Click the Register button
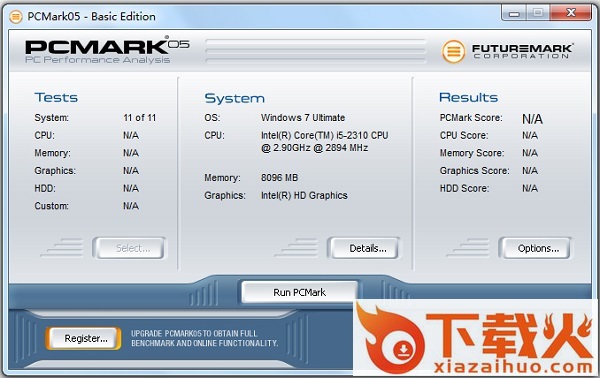This screenshot has width=600, height=378. [x=84, y=338]
